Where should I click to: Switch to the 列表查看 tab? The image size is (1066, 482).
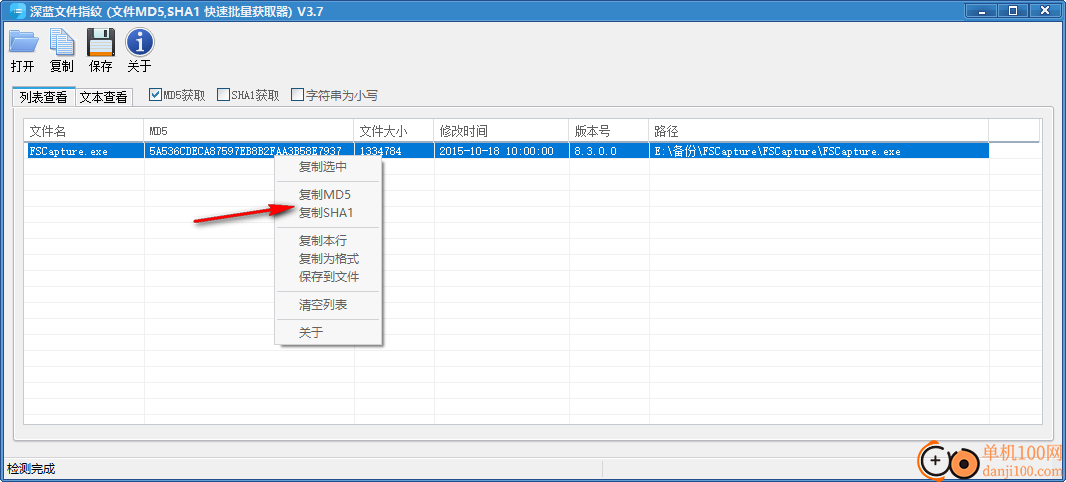pos(44,97)
